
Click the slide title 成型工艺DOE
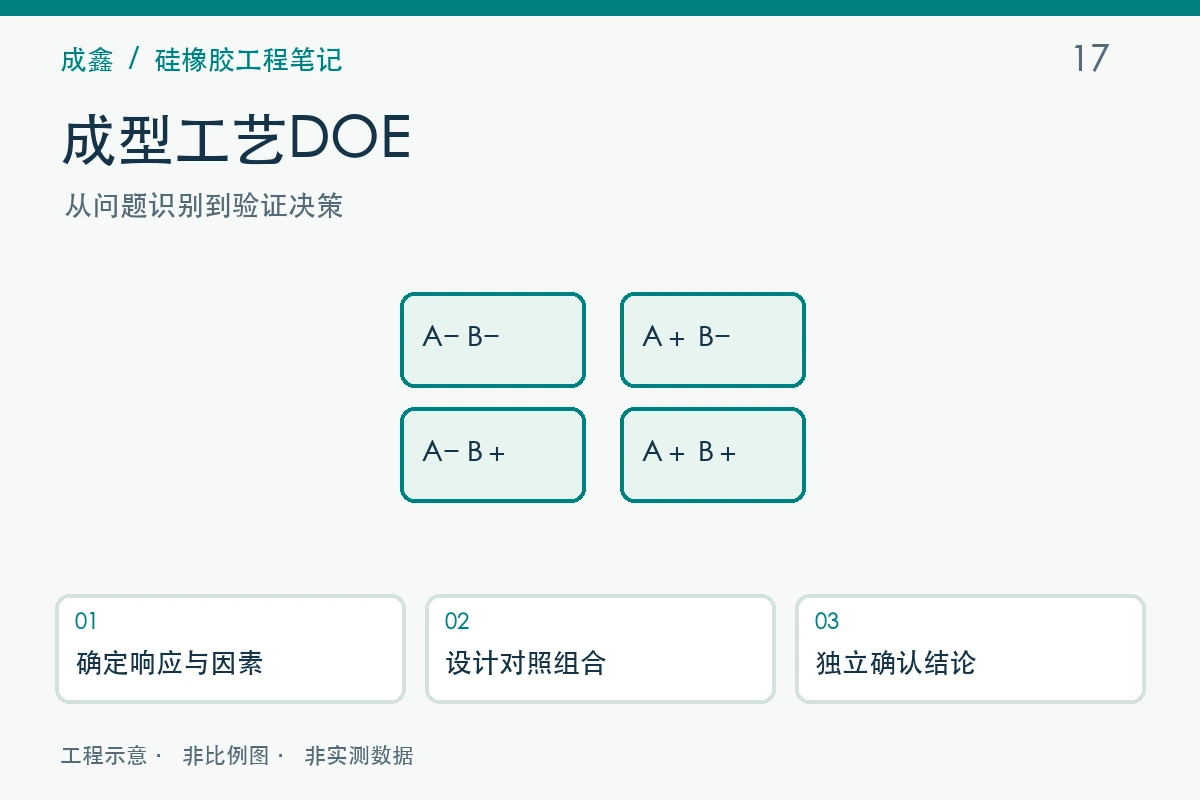pyautogui.click(x=236, y=139)
